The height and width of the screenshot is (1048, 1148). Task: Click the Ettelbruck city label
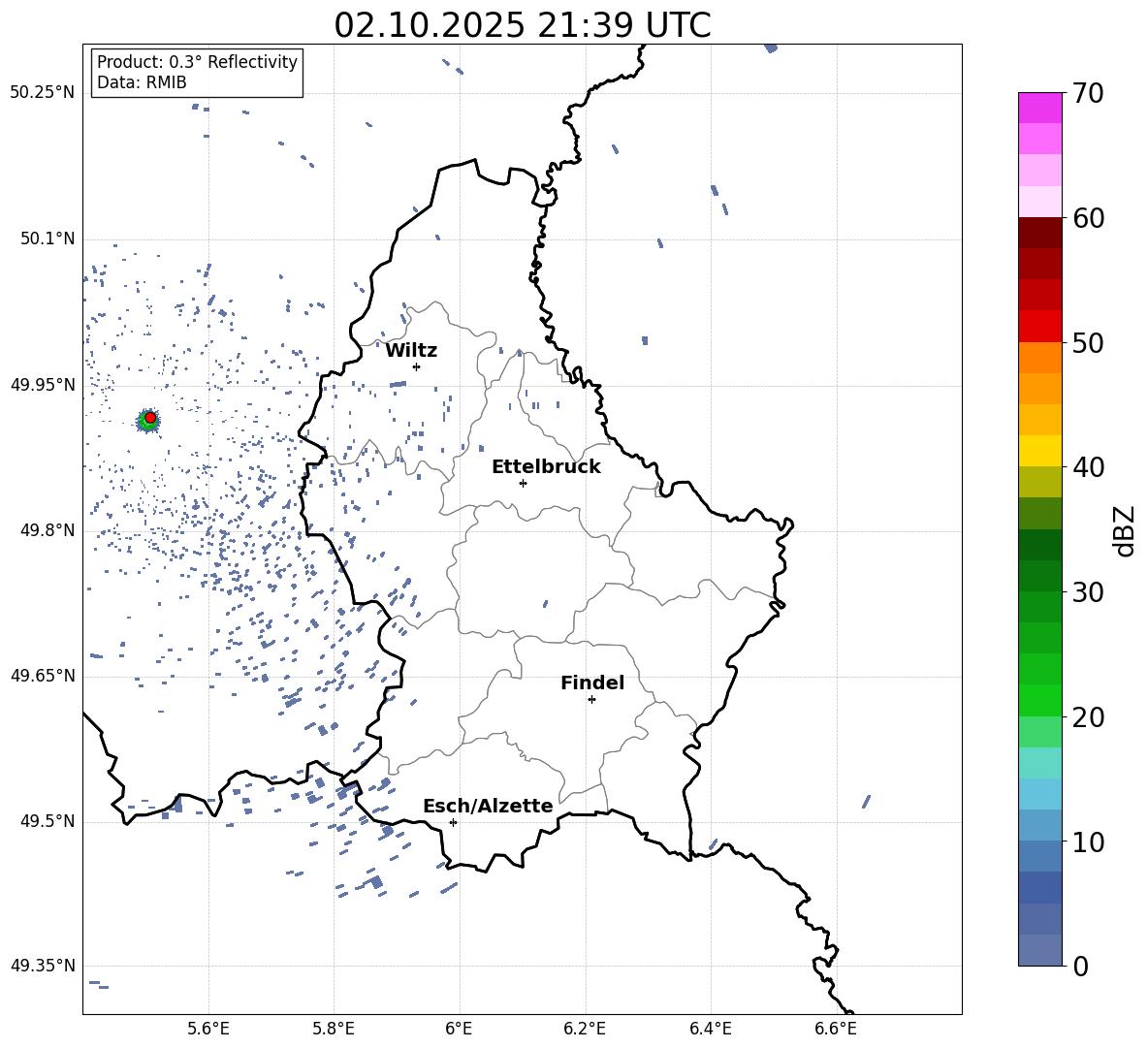(x=546, y=467)
